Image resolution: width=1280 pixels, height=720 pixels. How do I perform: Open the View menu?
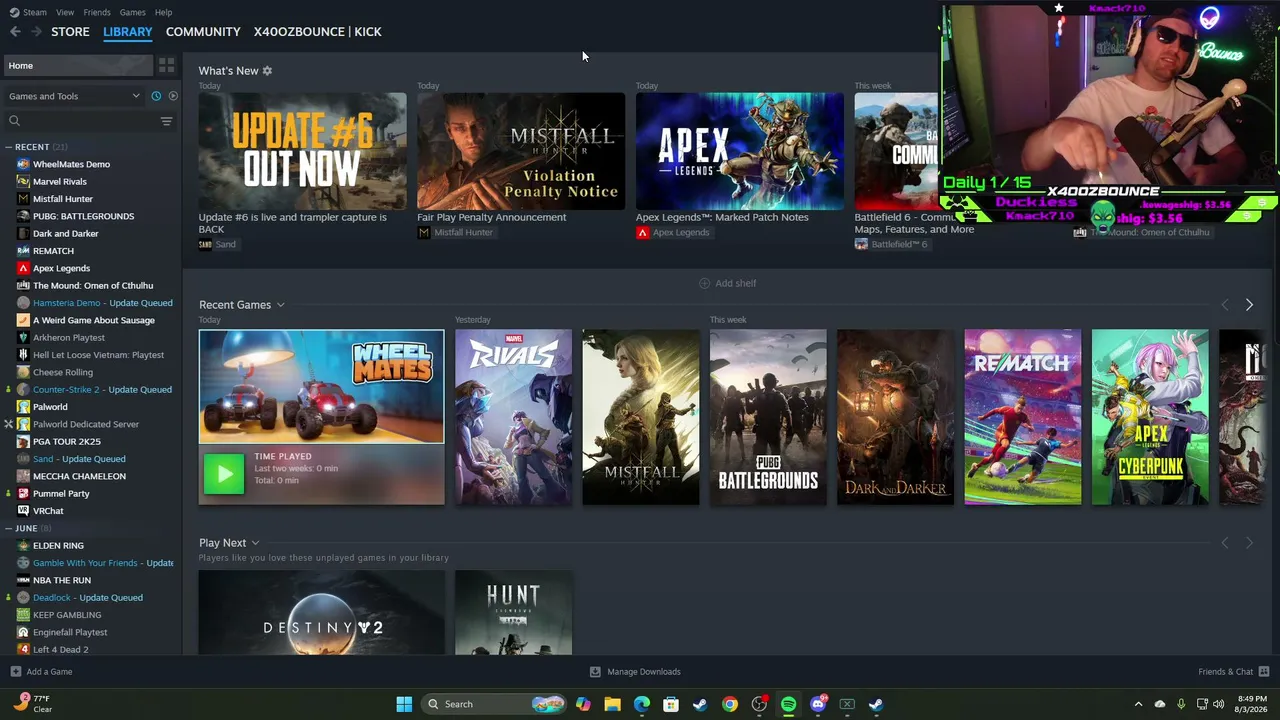pyautogui.click(x=65, y=12)
